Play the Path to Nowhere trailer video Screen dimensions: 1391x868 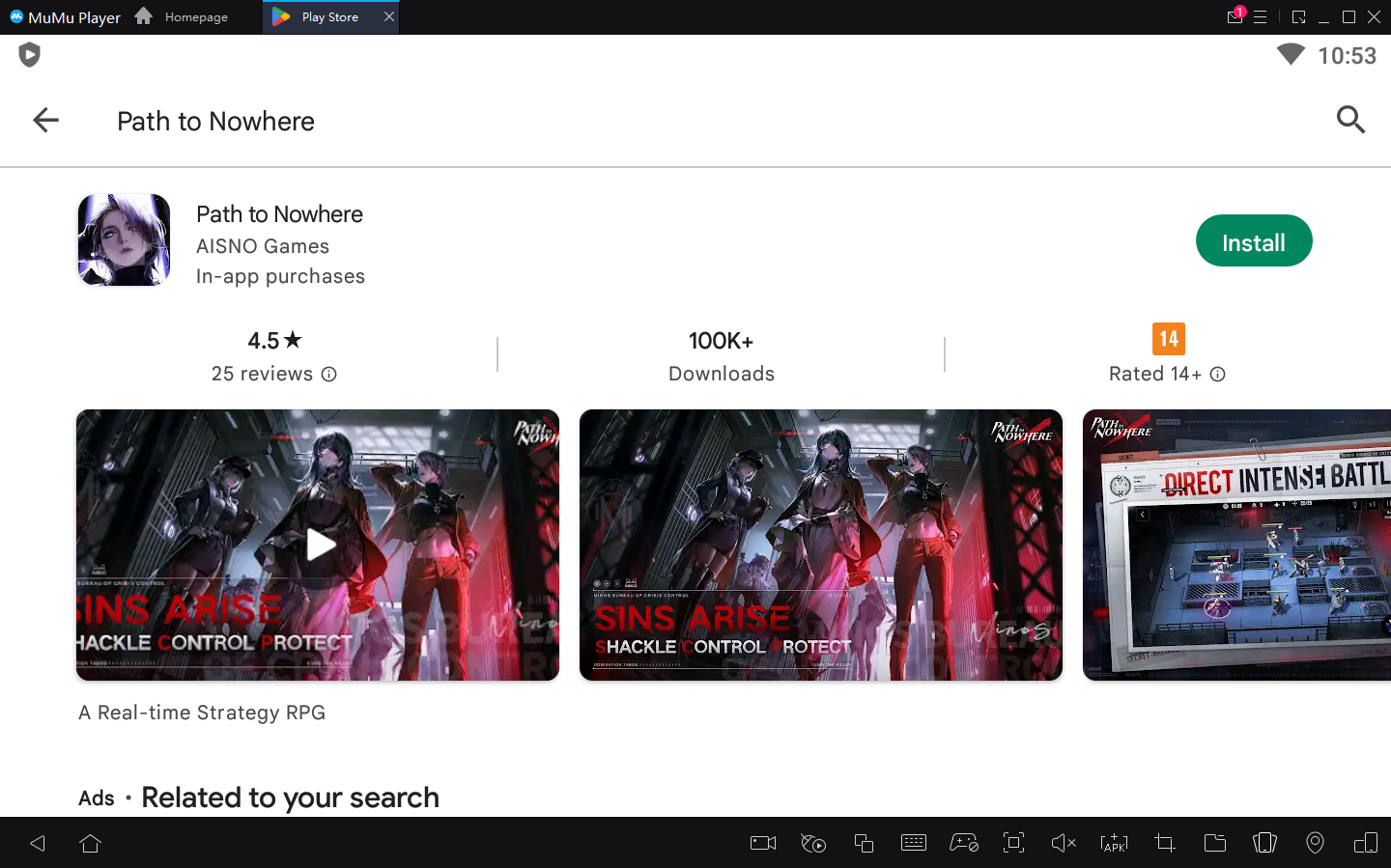coord(318,545)
